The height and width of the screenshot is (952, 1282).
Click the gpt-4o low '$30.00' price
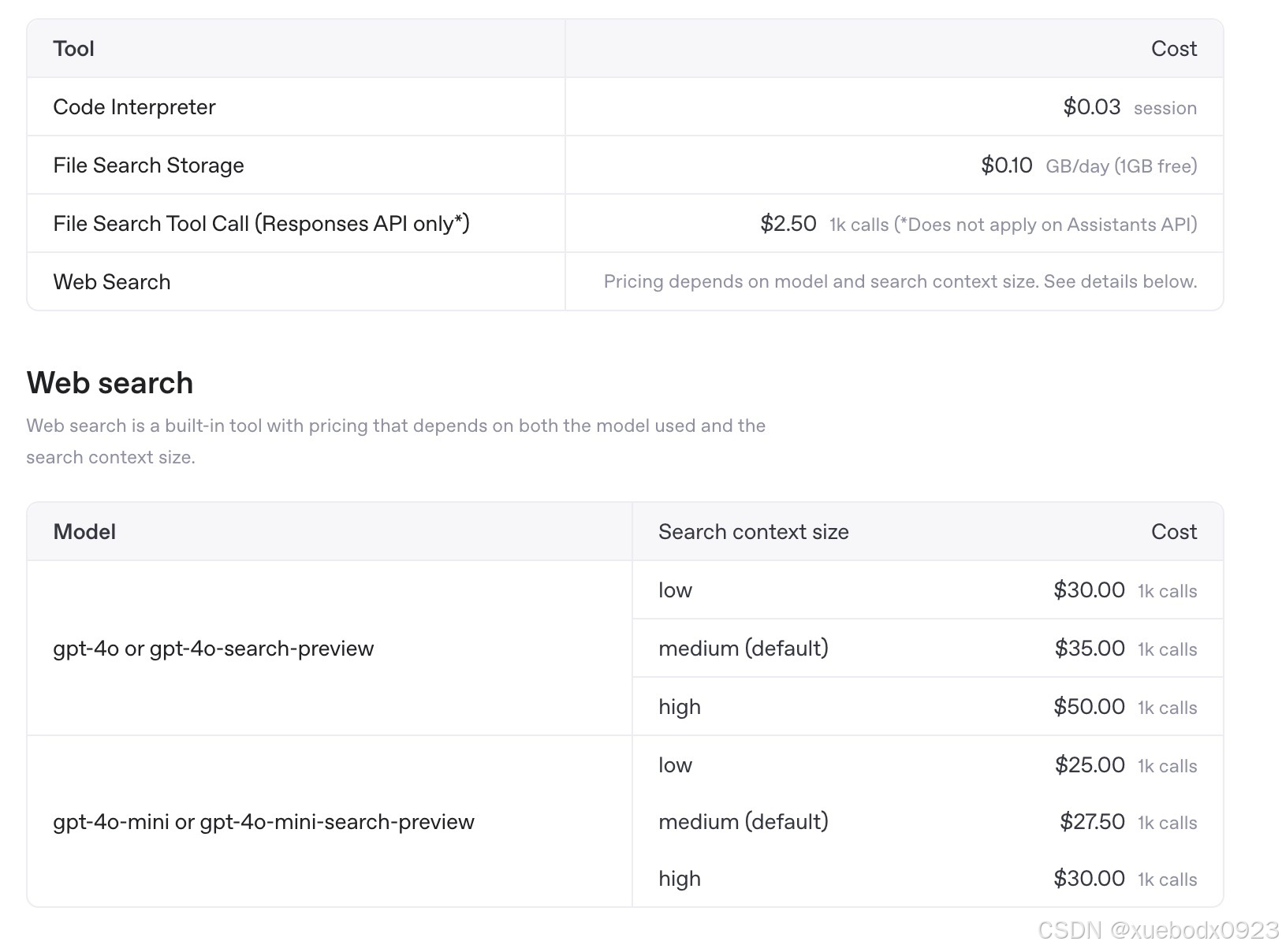coord(1089,589)
